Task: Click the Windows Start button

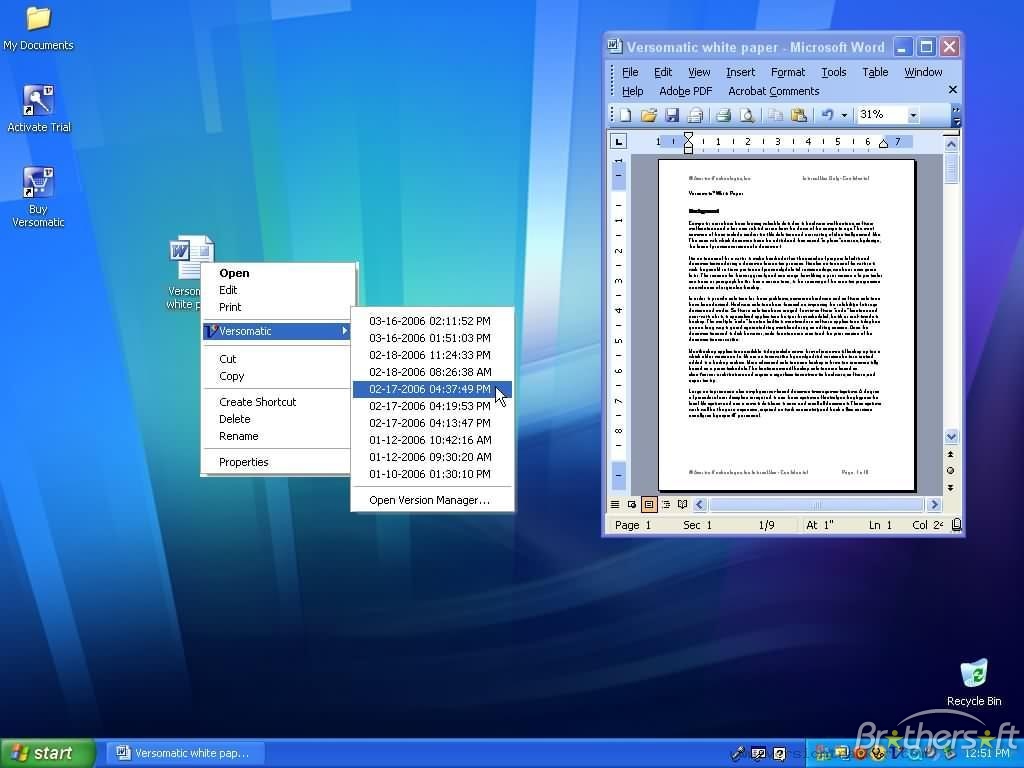Action: point(47,753)
